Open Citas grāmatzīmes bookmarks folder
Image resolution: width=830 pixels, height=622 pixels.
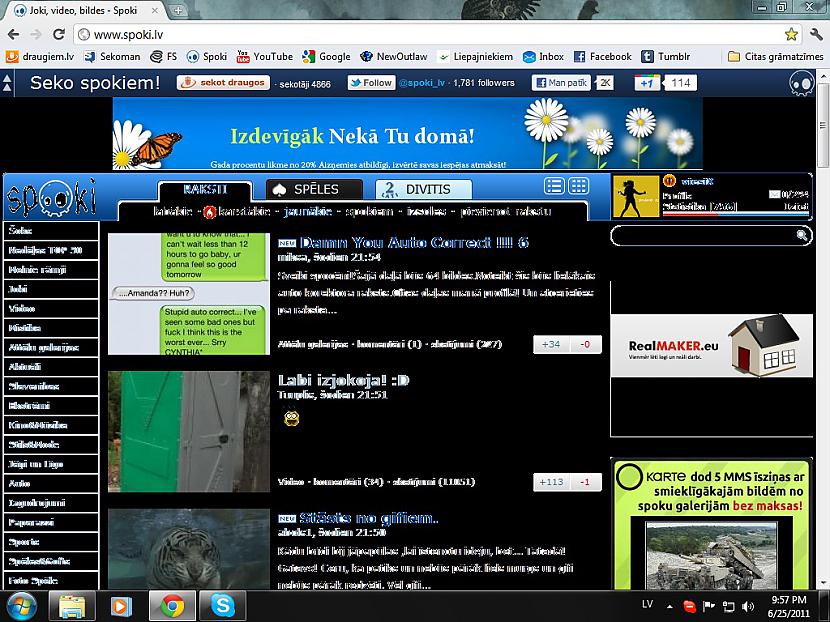tap(775, 56)
